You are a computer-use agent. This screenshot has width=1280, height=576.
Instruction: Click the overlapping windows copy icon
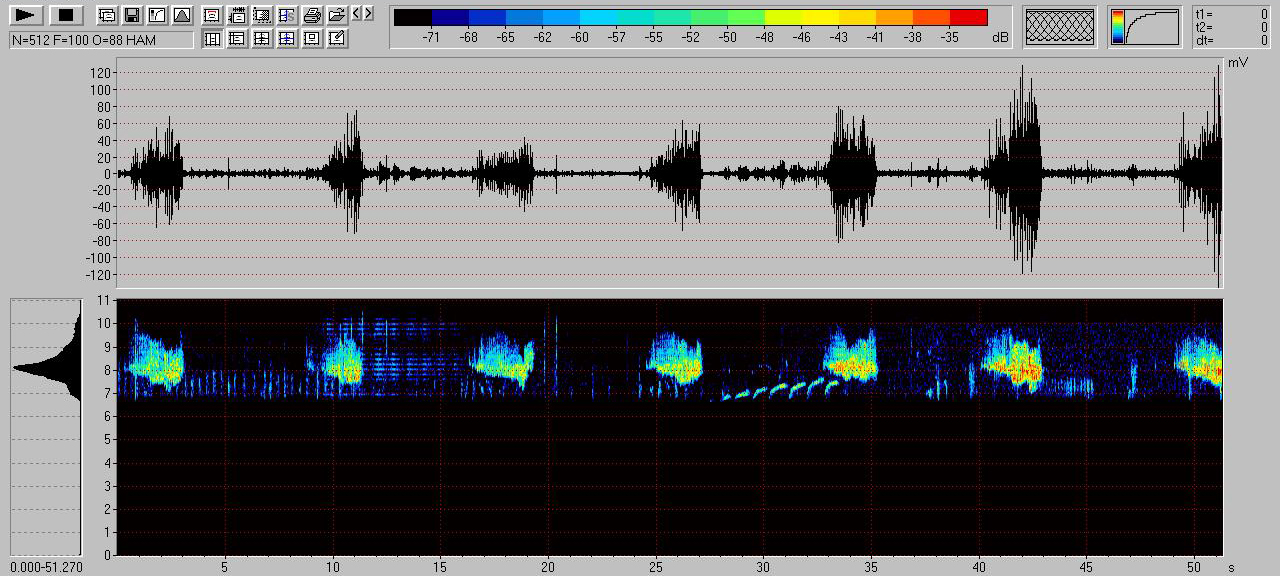106,15
